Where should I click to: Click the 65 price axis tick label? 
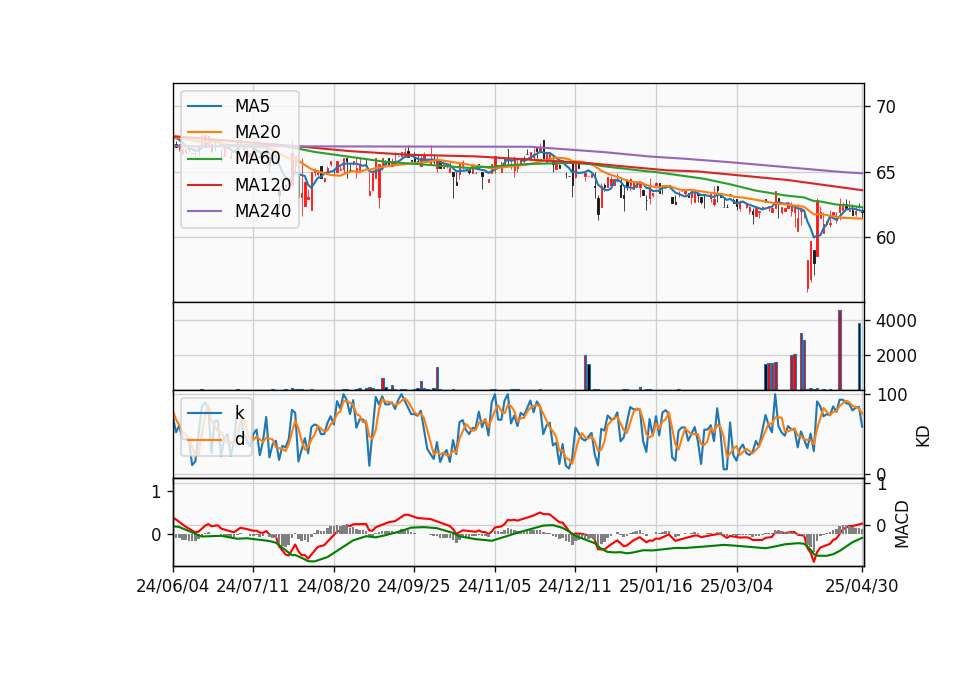pyautogui.click(x=886, y=173)
